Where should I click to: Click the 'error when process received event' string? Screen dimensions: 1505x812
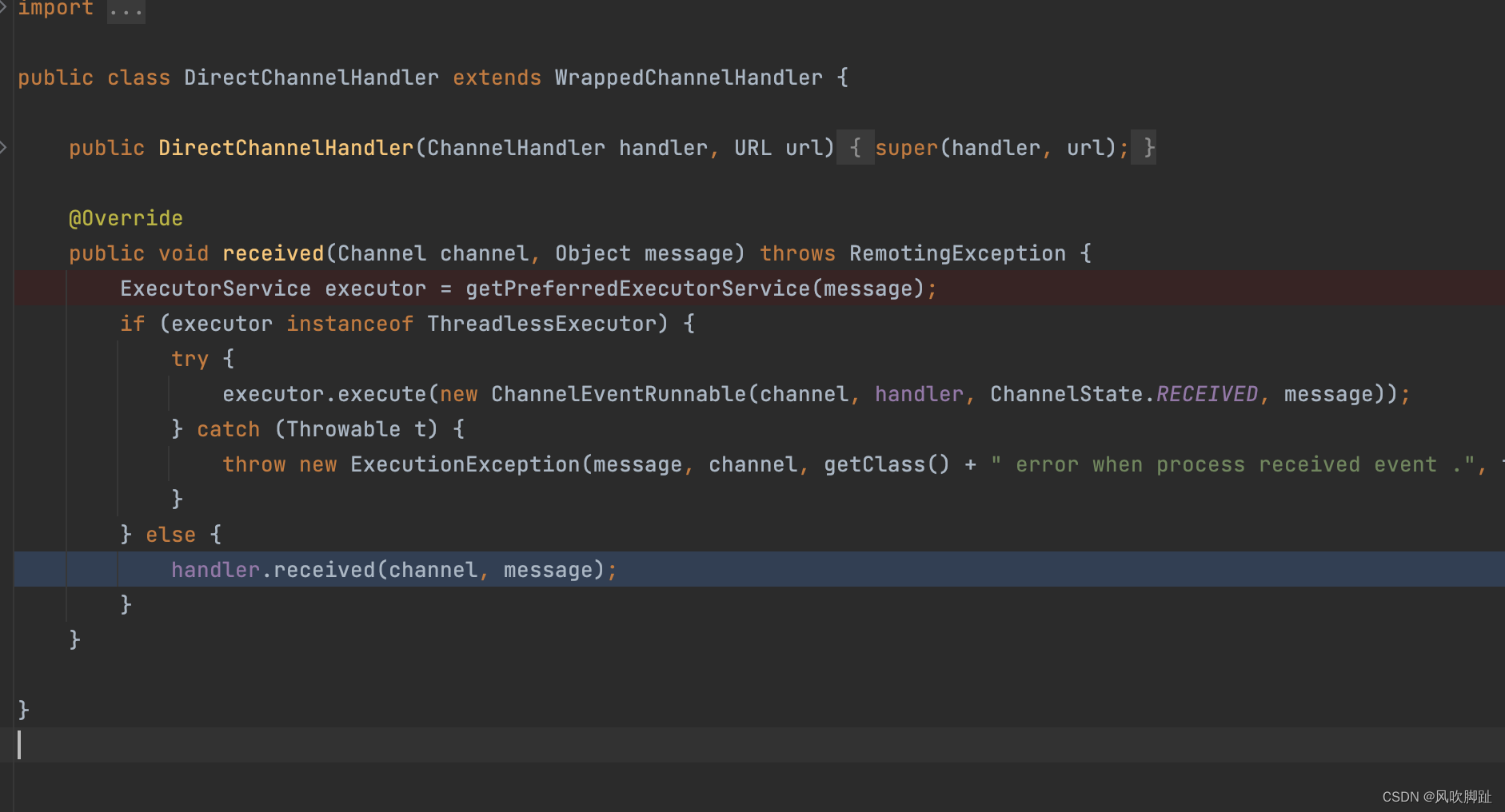point(1232,464)
